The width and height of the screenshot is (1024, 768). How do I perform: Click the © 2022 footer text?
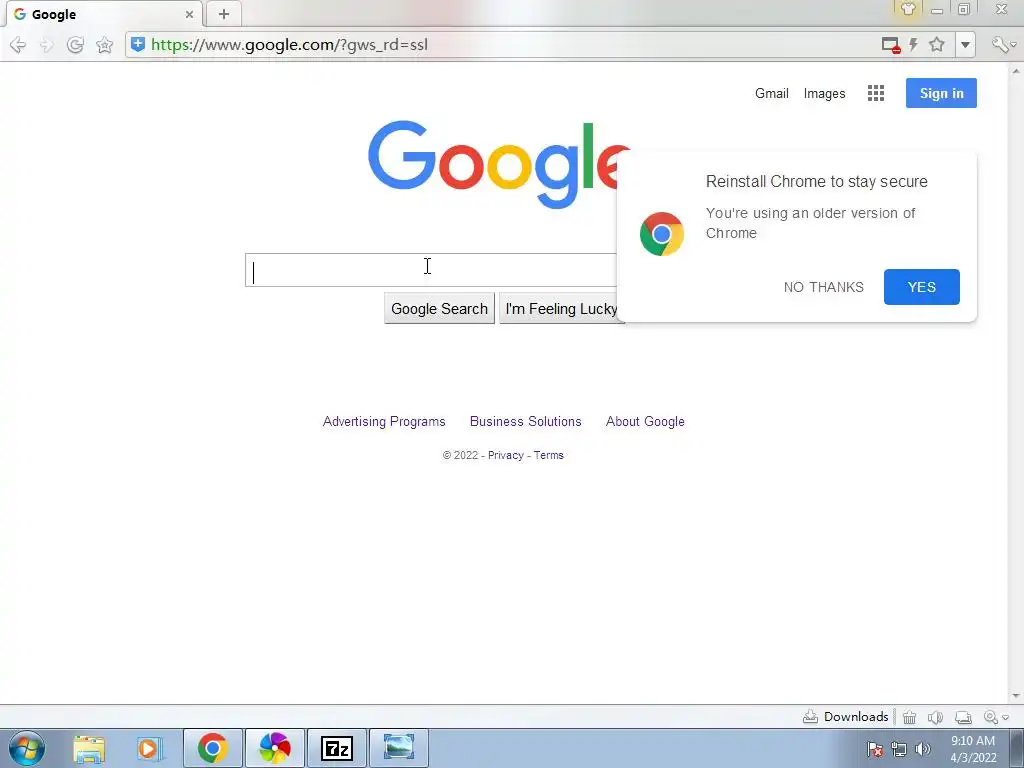(x=460, y=455)
